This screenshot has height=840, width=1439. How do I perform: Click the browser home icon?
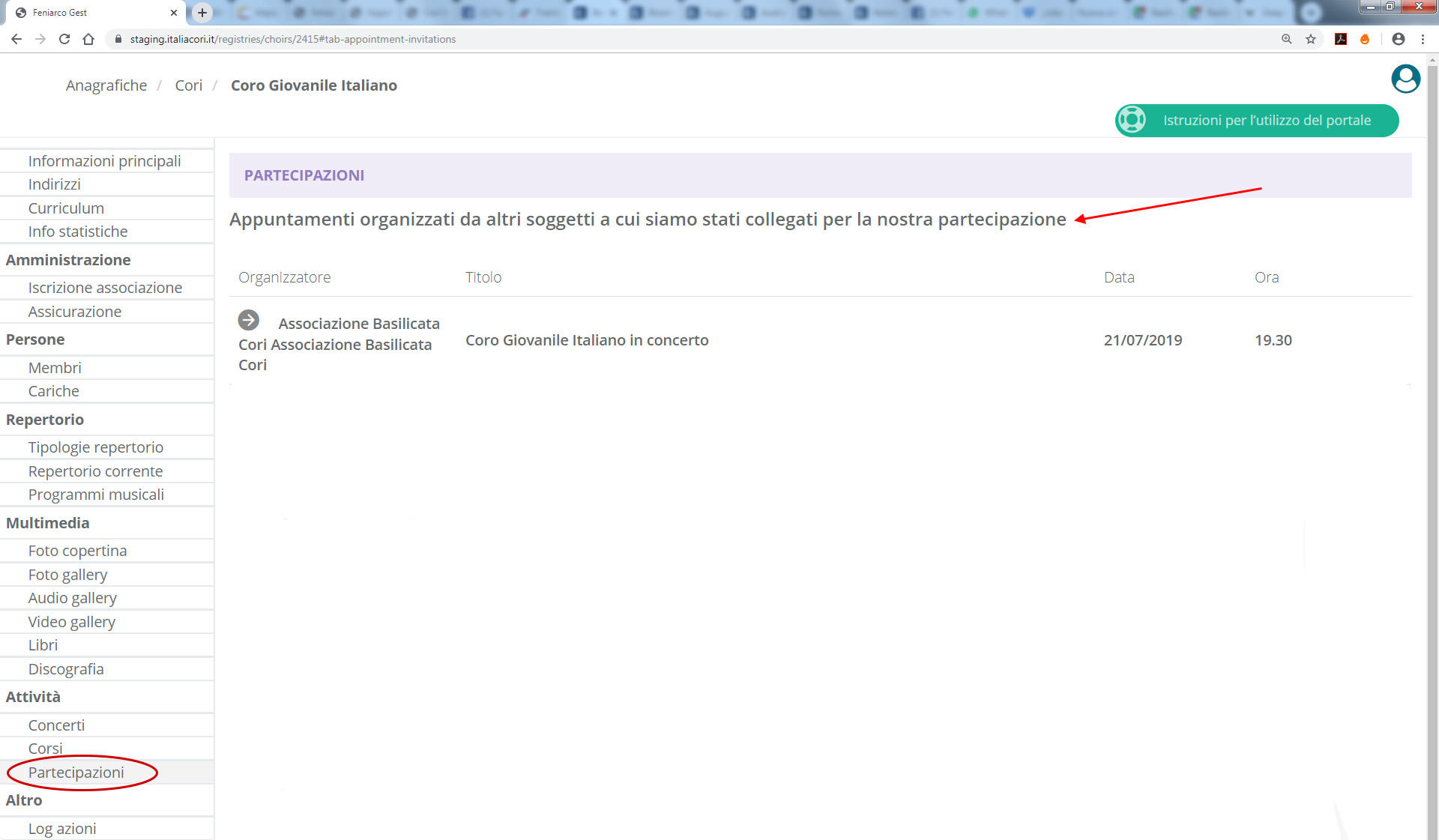[88, 39]
